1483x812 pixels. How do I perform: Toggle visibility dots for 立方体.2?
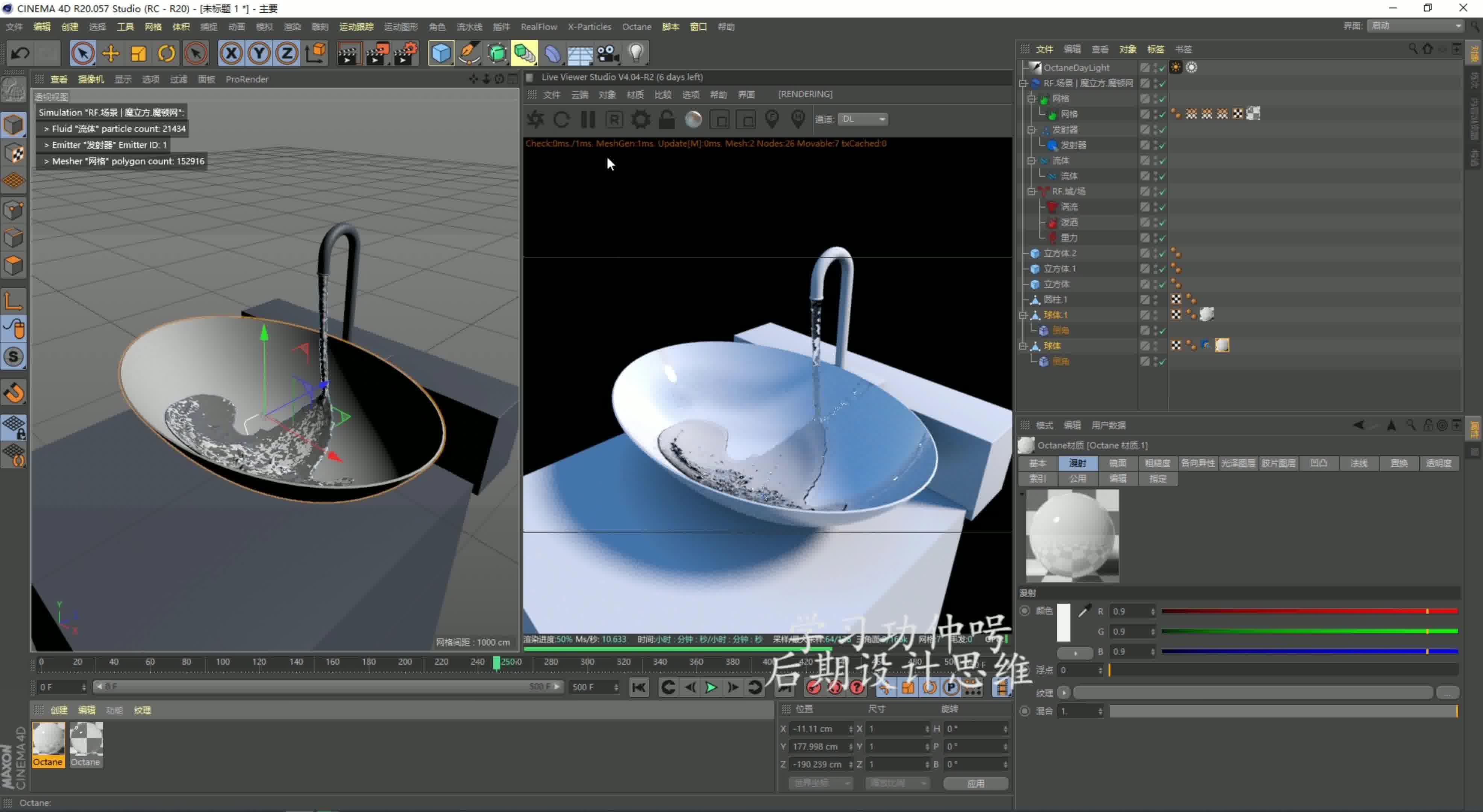(x=1155, y=253)
